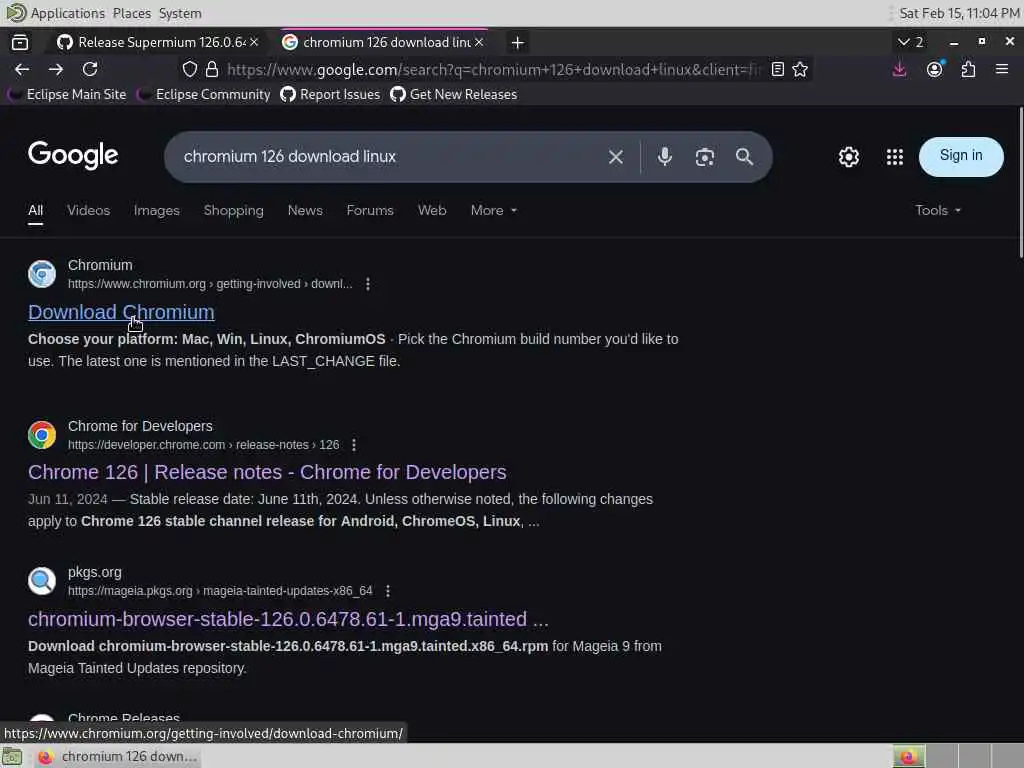Select the News search filter
The height and width of the screenshot is (768, 1024).
coord(305,210)
